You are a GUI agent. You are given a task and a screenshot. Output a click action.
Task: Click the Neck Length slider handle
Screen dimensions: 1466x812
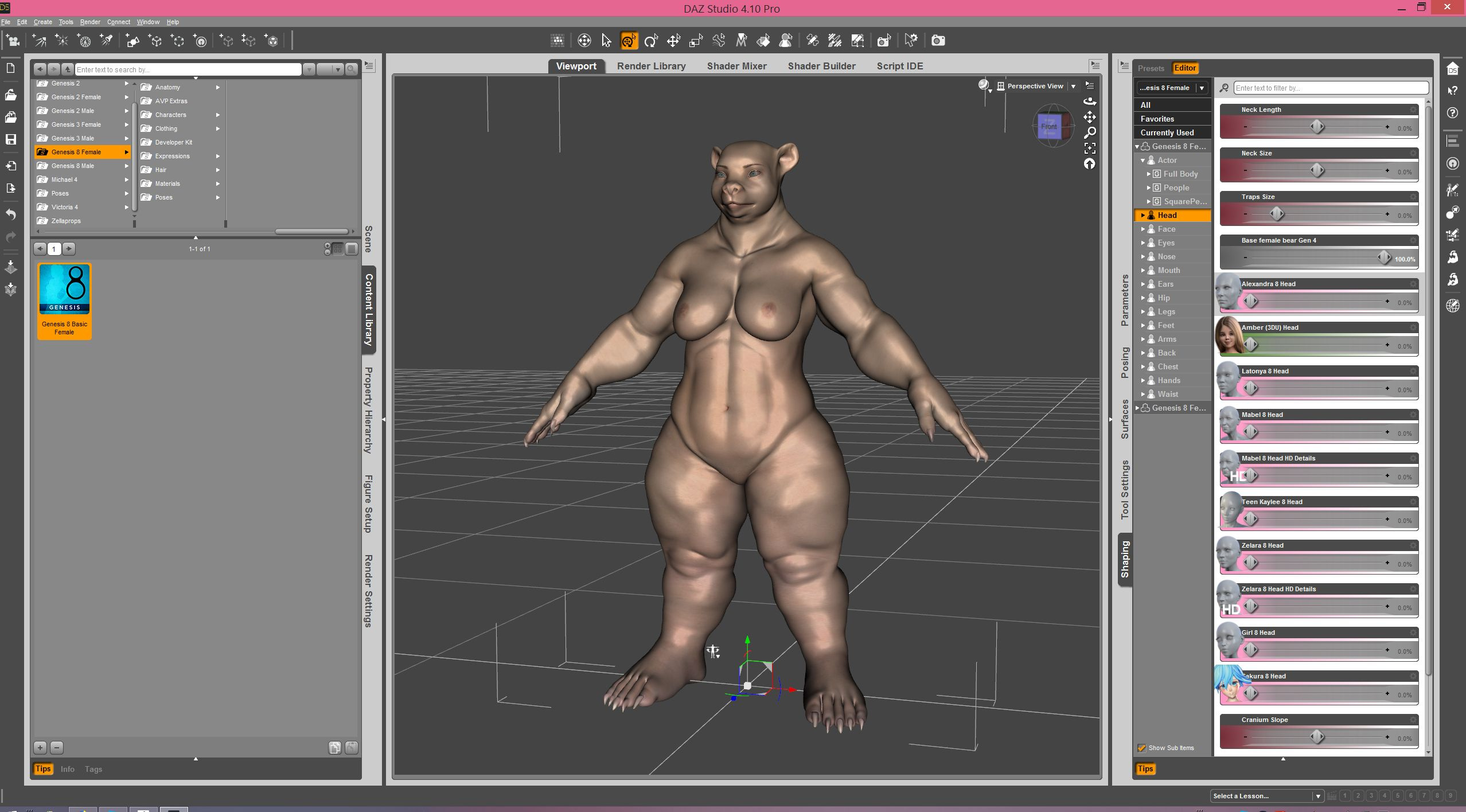click(1317, 127)
